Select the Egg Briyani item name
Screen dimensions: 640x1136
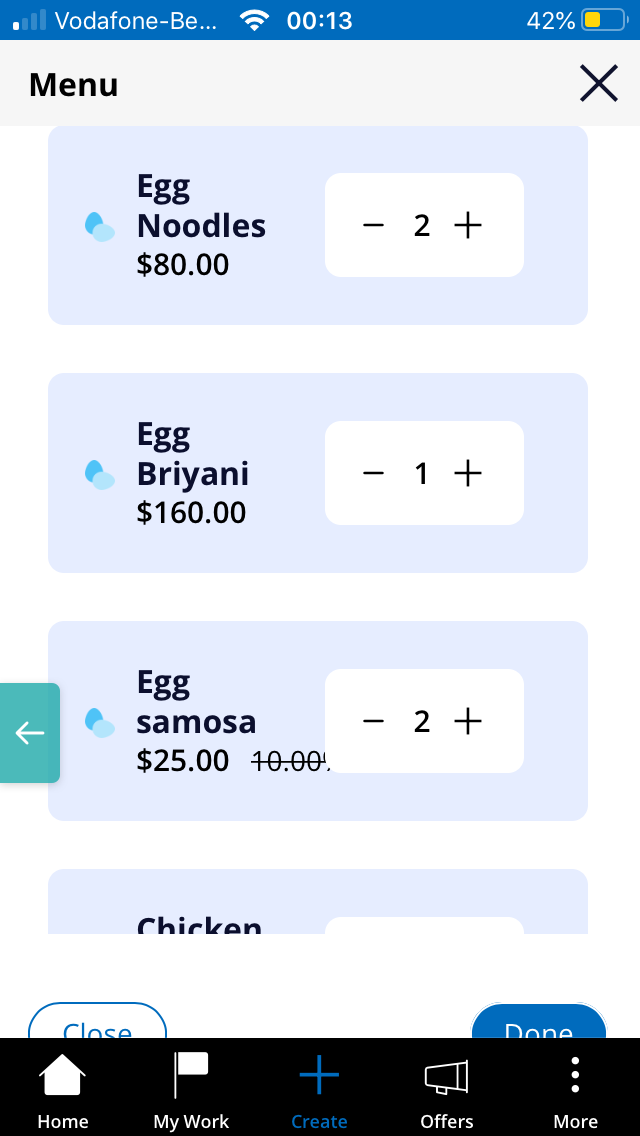pos(193,454)
